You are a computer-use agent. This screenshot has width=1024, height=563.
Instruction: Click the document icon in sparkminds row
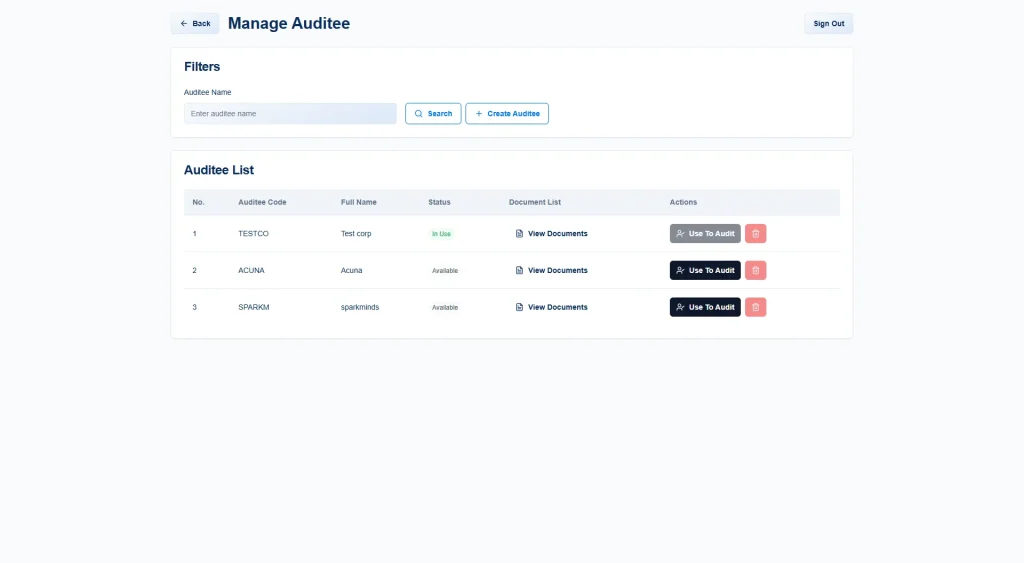[519, 307]
